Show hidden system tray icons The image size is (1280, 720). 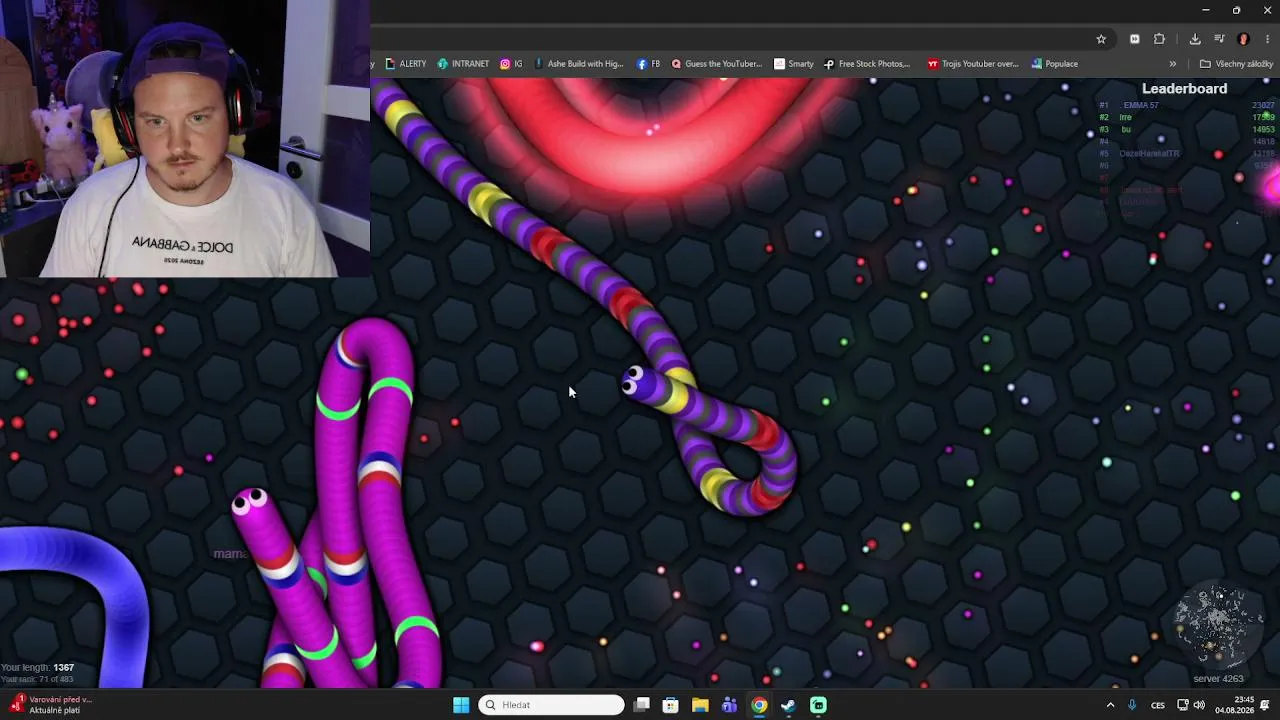click(x=1110, y=705)
